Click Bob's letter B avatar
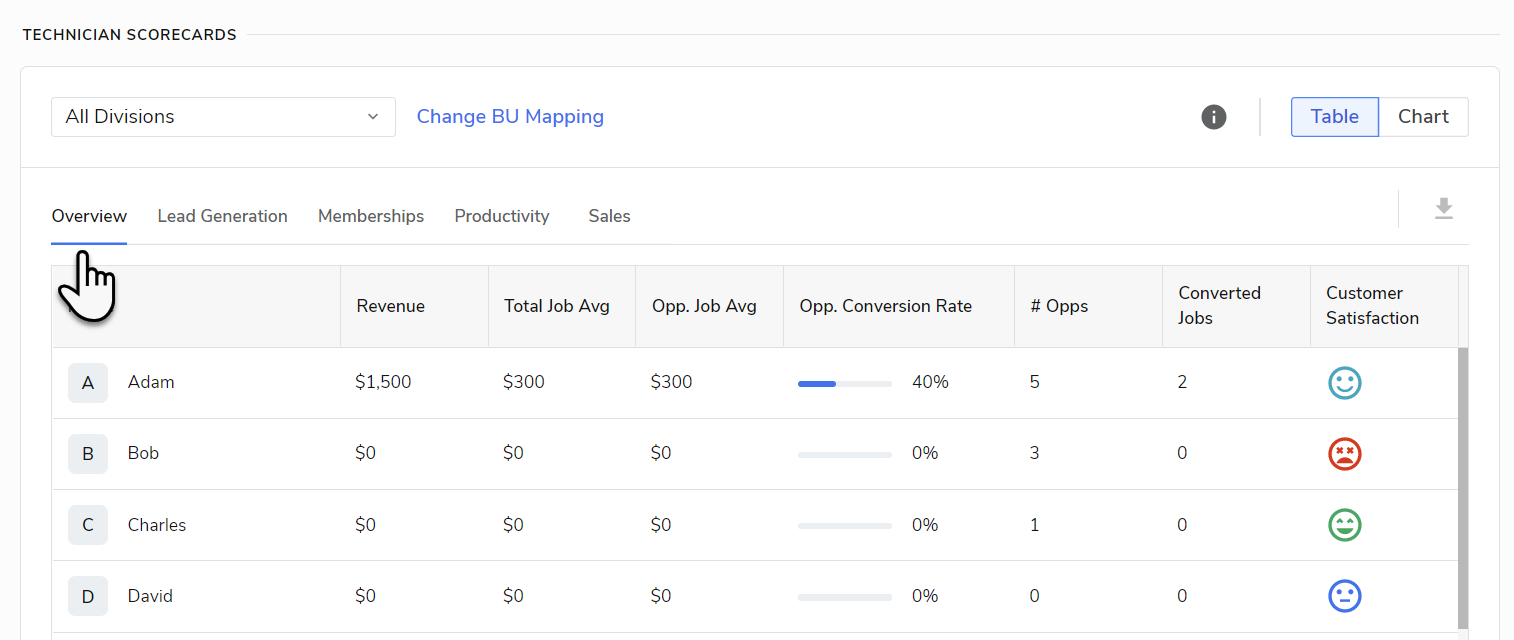1514x640 pixels. click(88, 454)
